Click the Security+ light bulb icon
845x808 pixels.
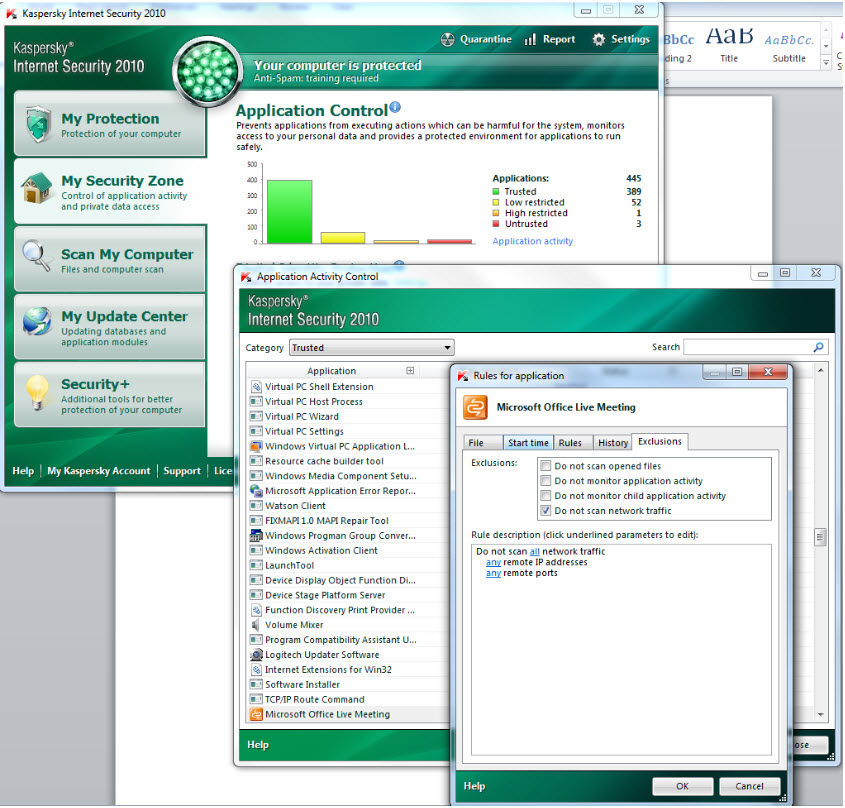(x=38, y=391)
